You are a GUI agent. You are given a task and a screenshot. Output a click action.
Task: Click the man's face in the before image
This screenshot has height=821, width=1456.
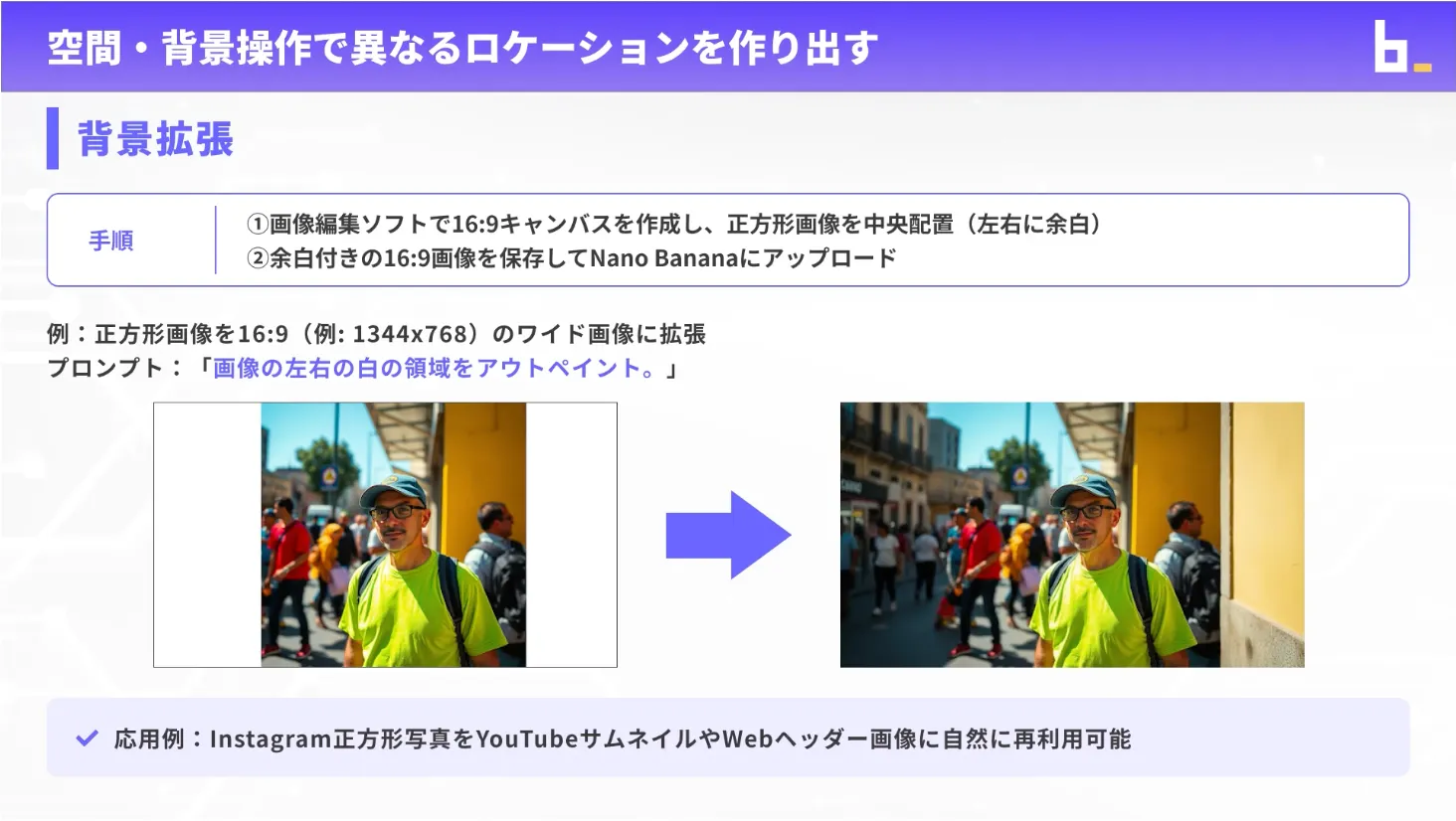(396, 522)
